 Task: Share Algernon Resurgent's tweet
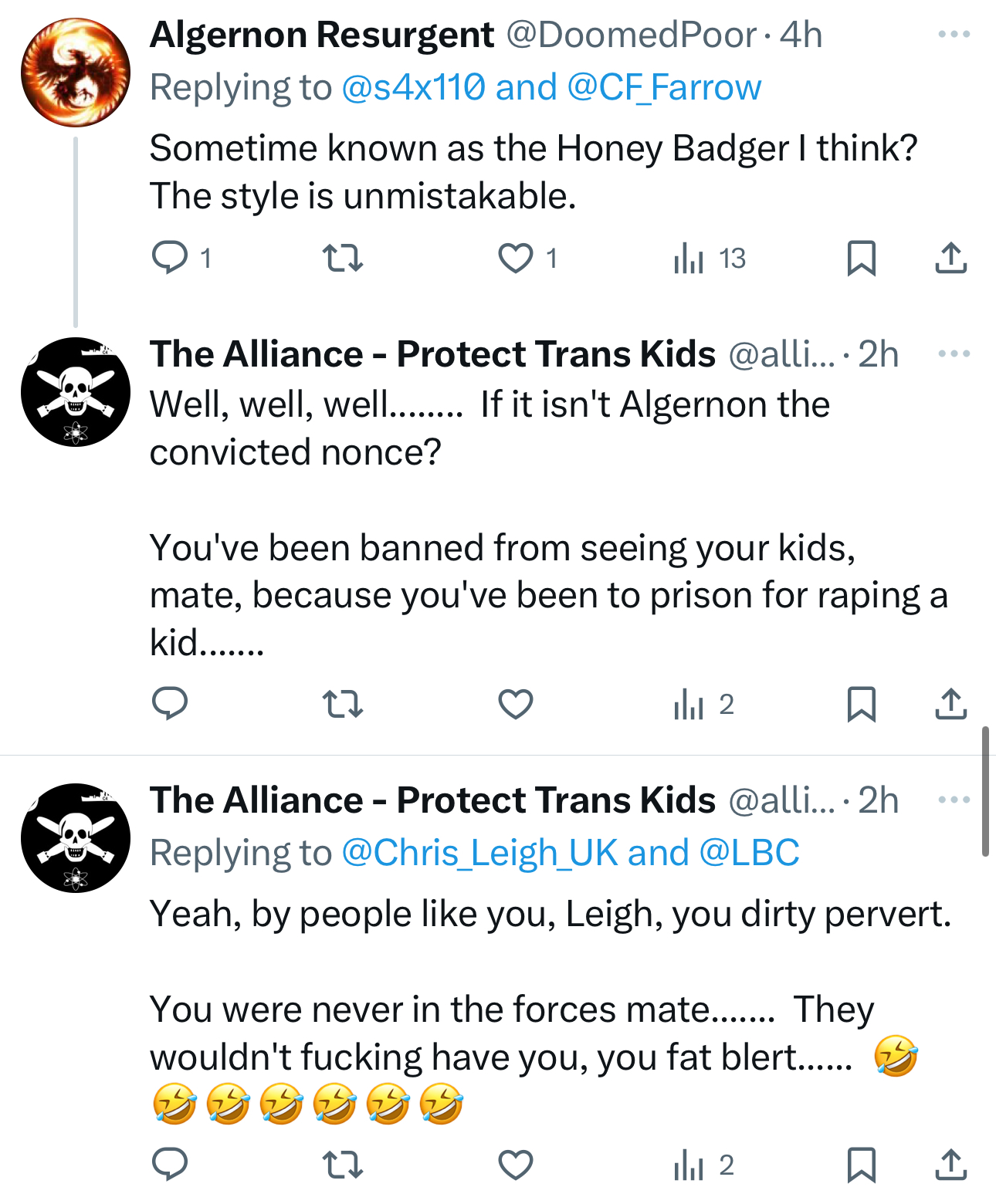[950, 258]
